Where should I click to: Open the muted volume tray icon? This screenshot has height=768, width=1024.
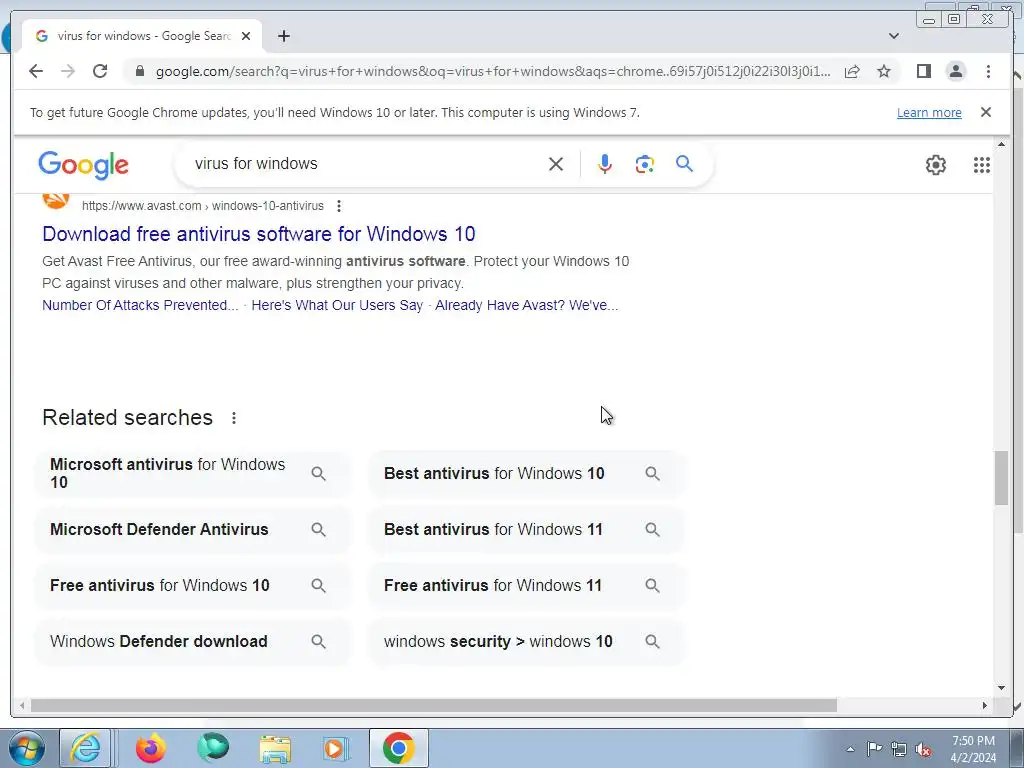click(923, 749)
